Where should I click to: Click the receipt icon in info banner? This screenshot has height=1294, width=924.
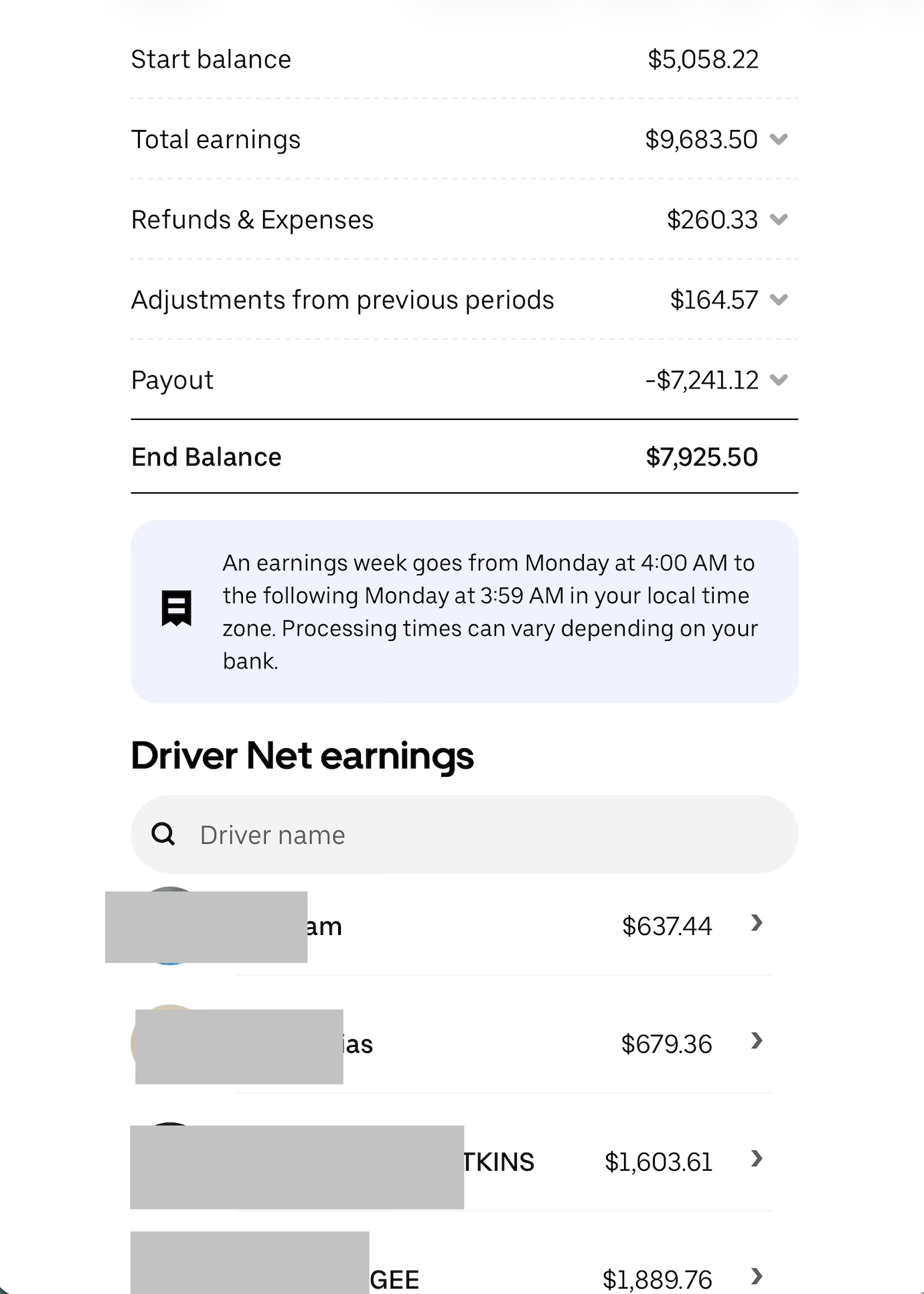177,608
